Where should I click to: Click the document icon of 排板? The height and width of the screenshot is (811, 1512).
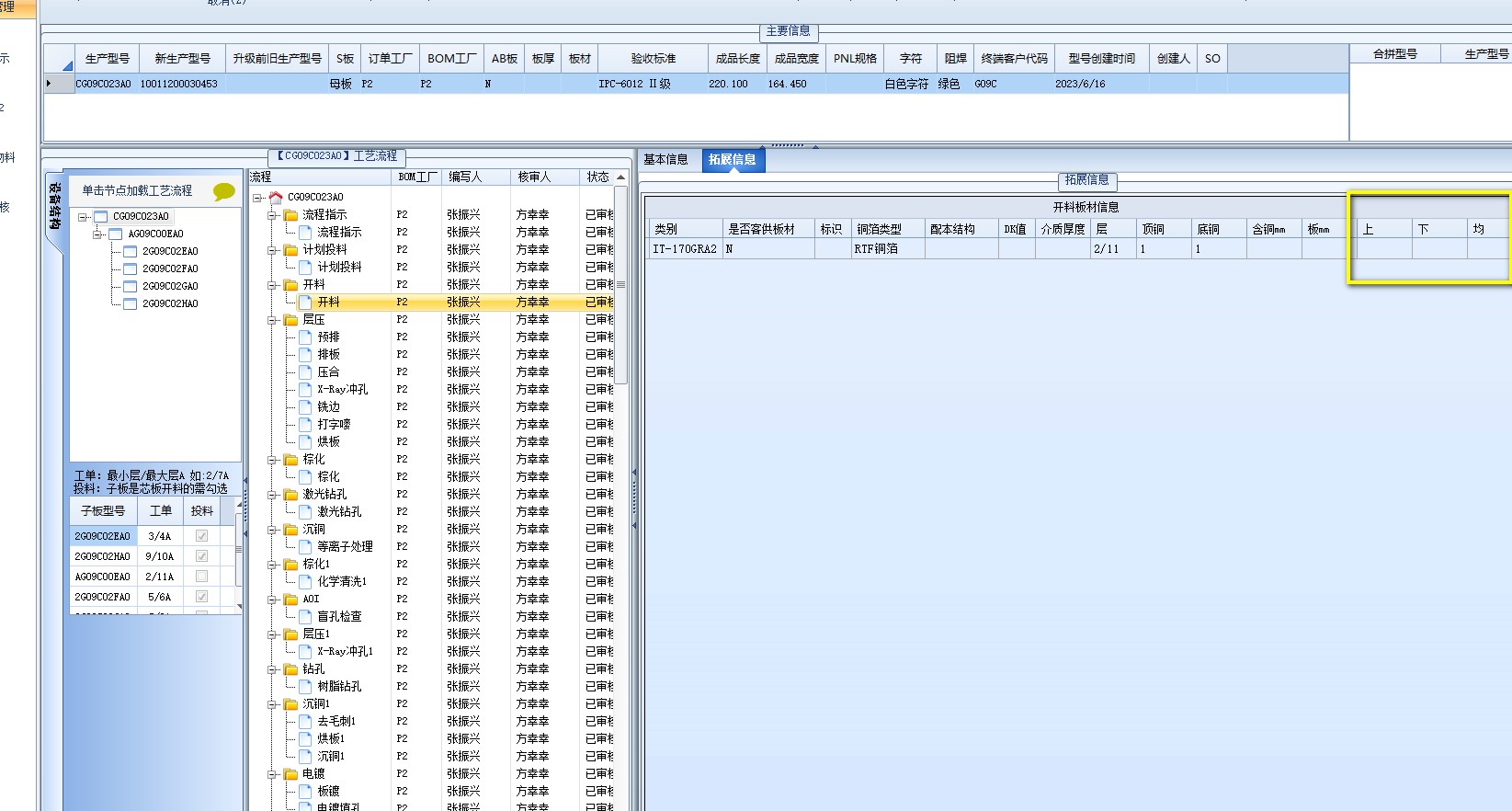coord(305,354)
